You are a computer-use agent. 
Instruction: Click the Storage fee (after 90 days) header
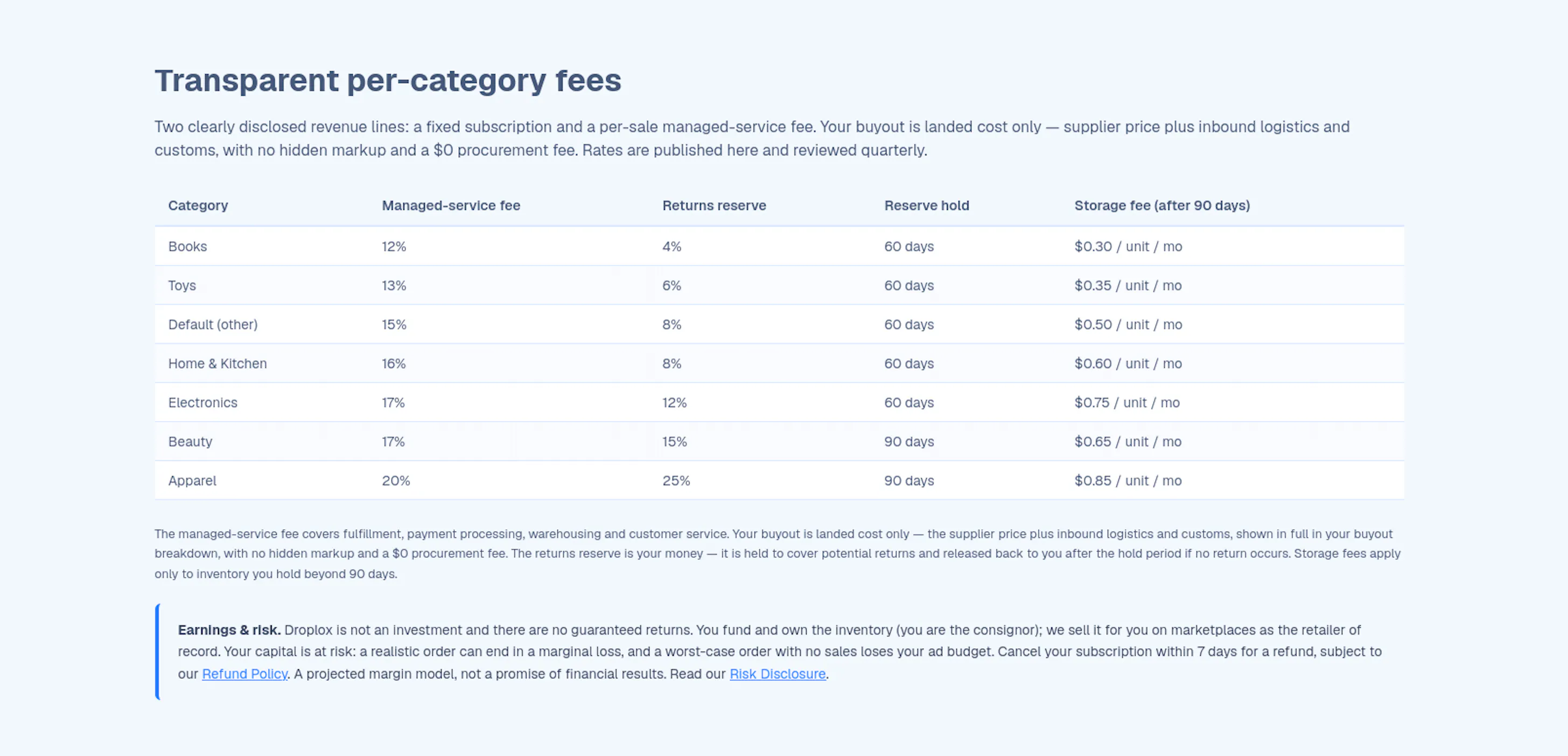[x=1162, y=206]
